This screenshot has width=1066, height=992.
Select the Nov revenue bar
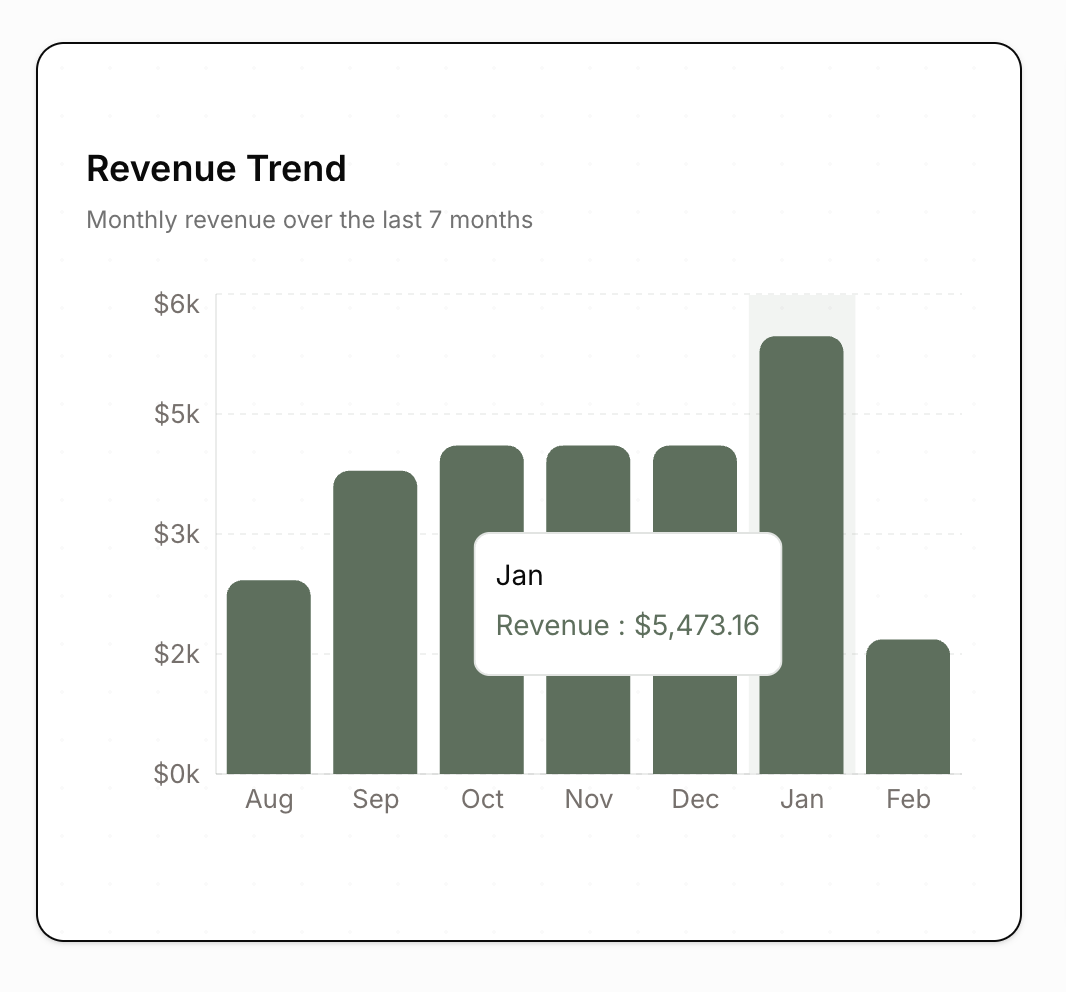pyautogui.click(x=588, y=490)
